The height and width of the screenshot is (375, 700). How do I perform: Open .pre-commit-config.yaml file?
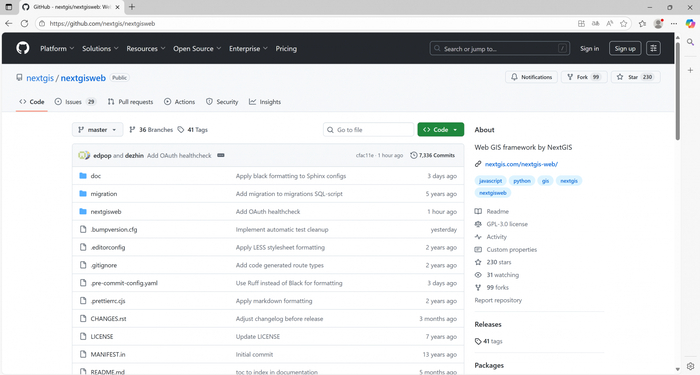124,283
